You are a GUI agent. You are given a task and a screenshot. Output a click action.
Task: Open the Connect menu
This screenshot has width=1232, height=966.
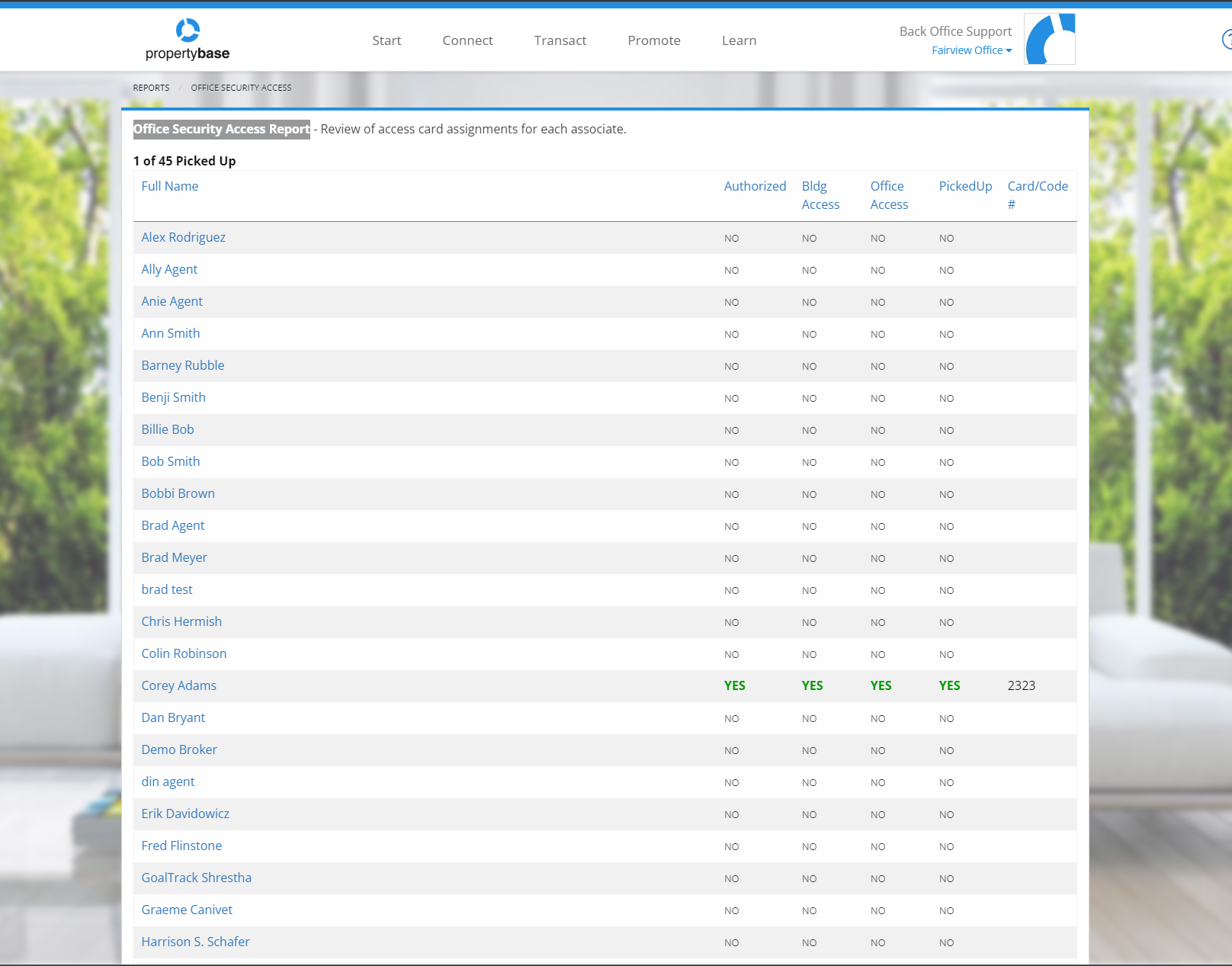467,40
